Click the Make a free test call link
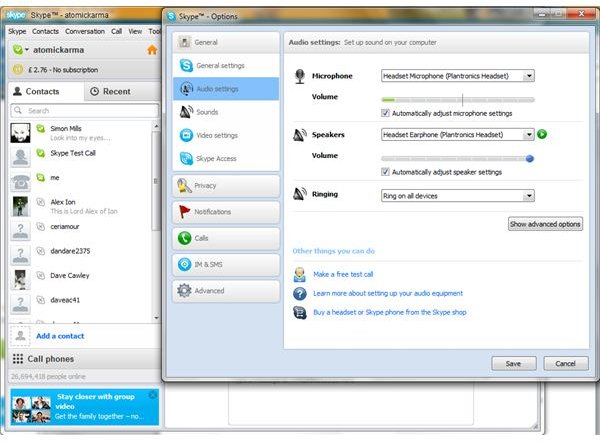Viewport: 600px width, 441px height. point(343,274)
